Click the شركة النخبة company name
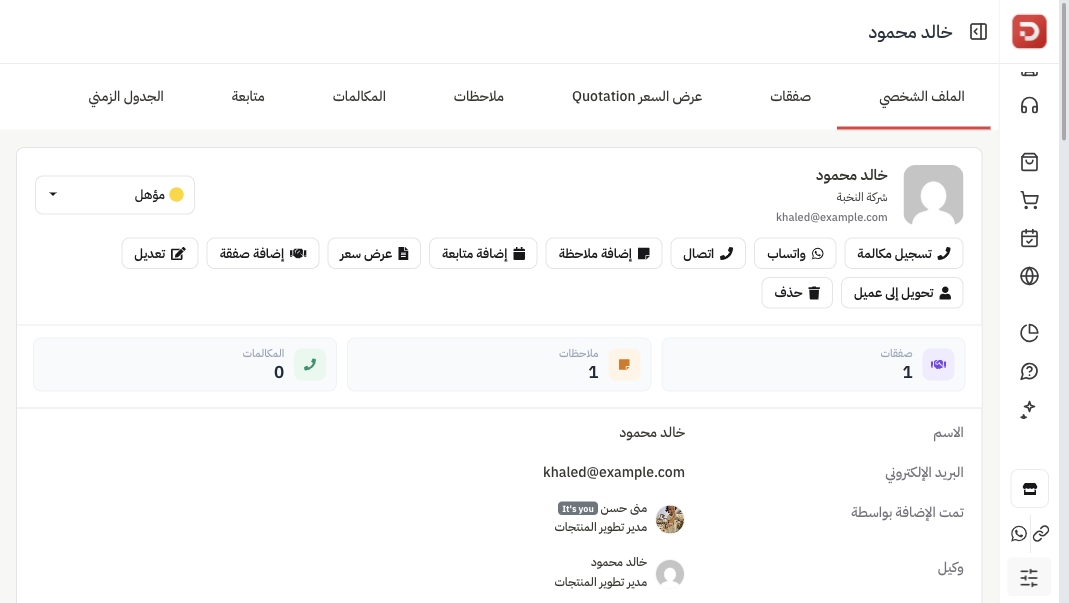 [862, 197]
